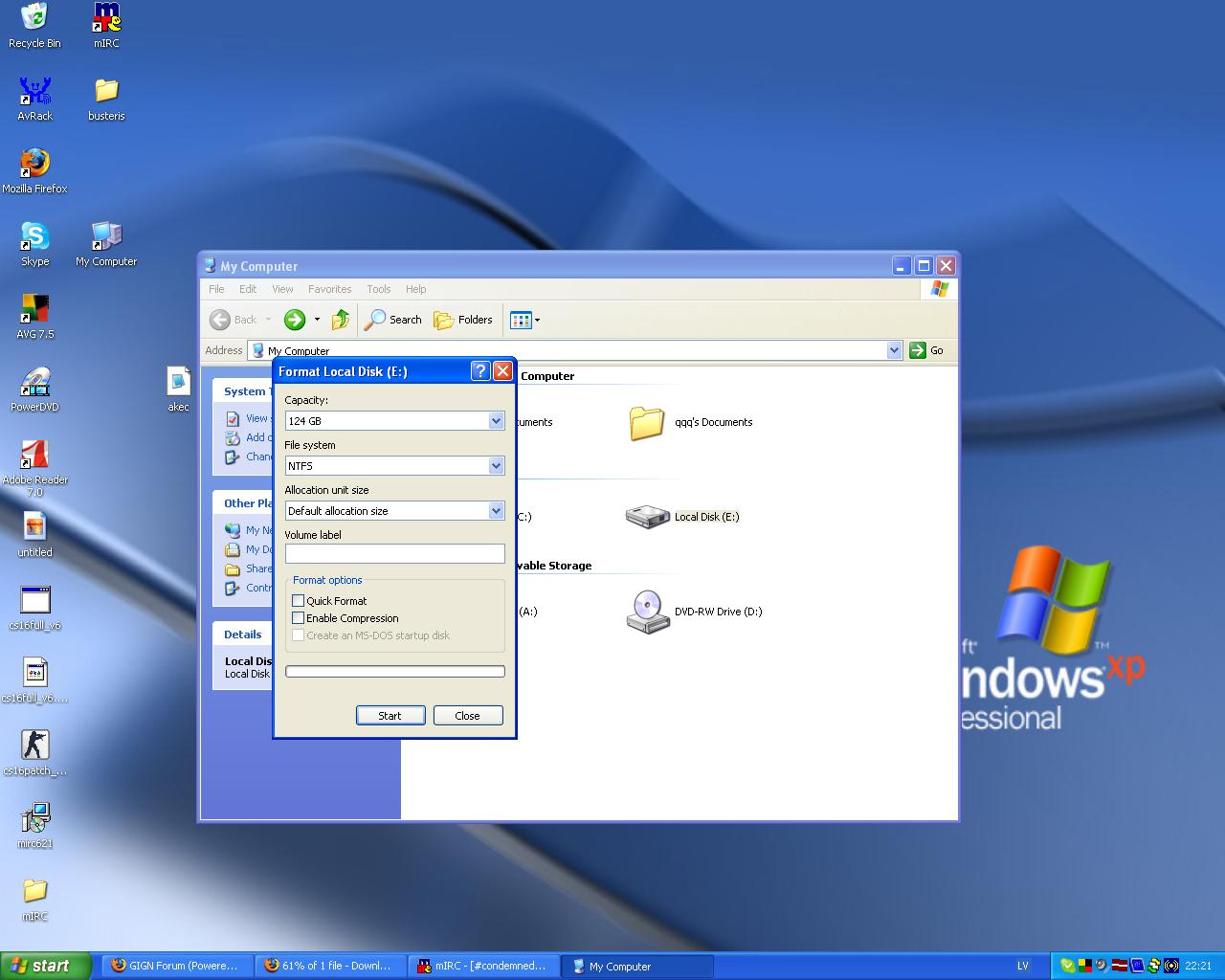This screenshot has height=980, width=1225.
Task: Open the View menu
Action: (x=282, y=289)
